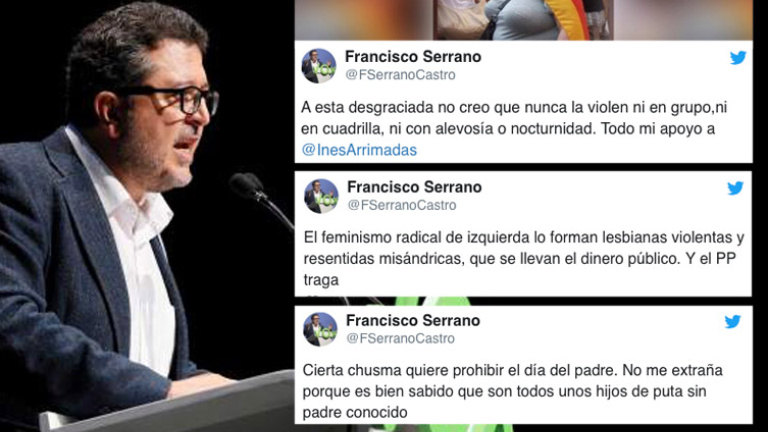
Task: Open profile avatar of the third tweet
Action: pyautogui.click(x=320, y=329)
